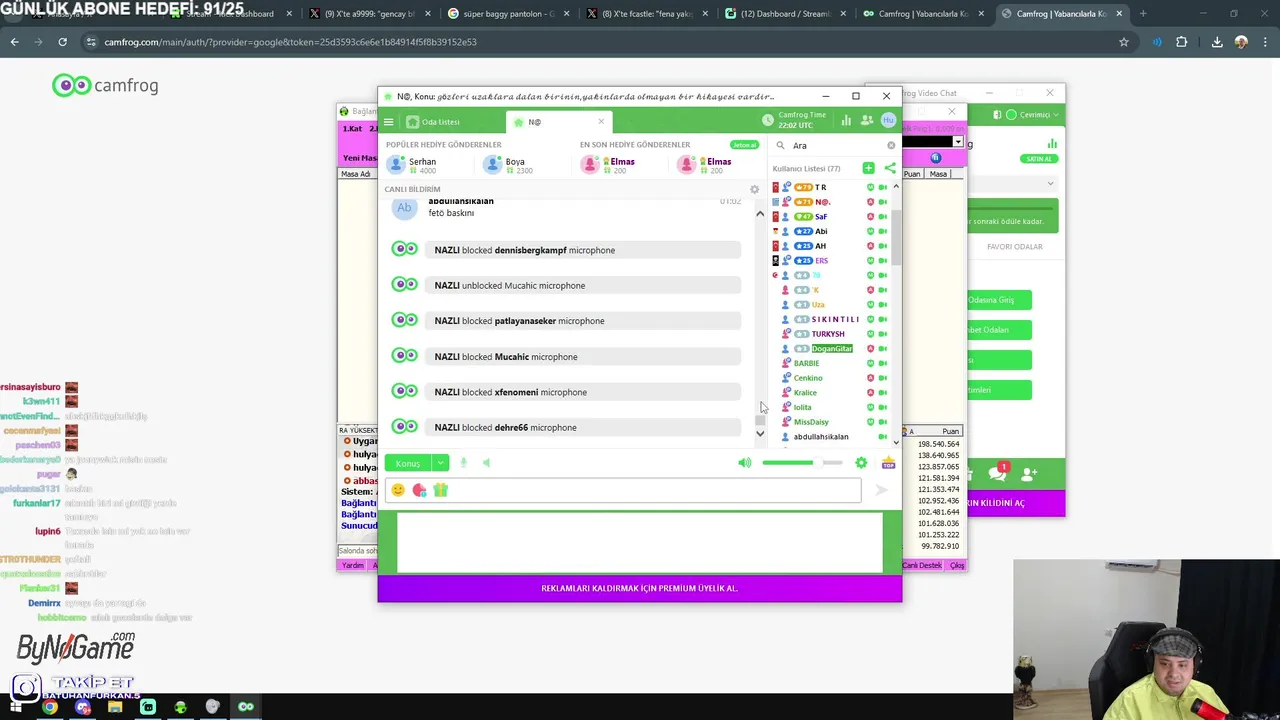Click the Windows Start button

pos(14,707)
